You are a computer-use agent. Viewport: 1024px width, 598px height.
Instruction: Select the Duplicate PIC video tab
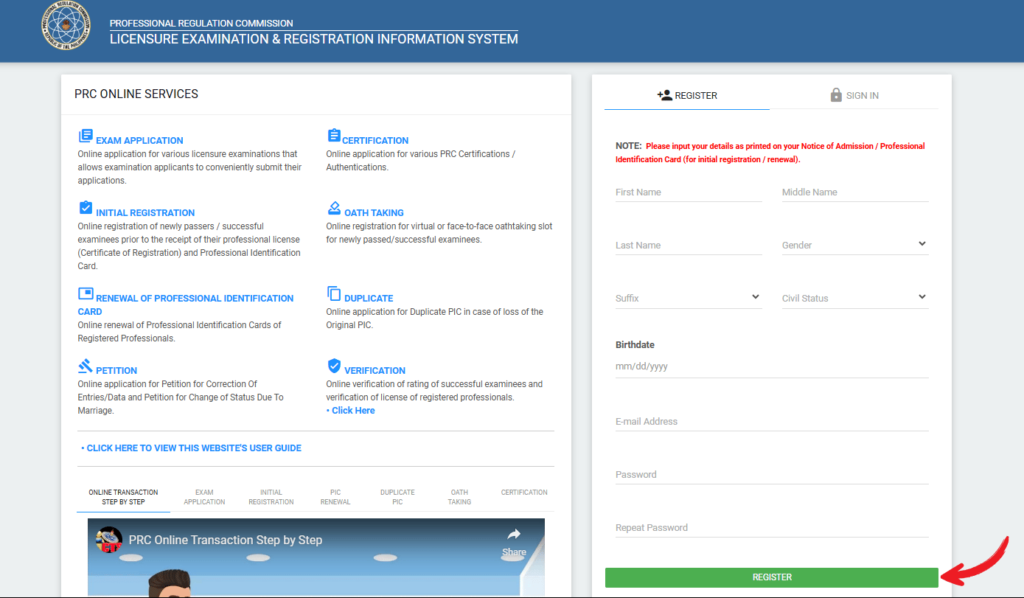[x=397, y=497]
